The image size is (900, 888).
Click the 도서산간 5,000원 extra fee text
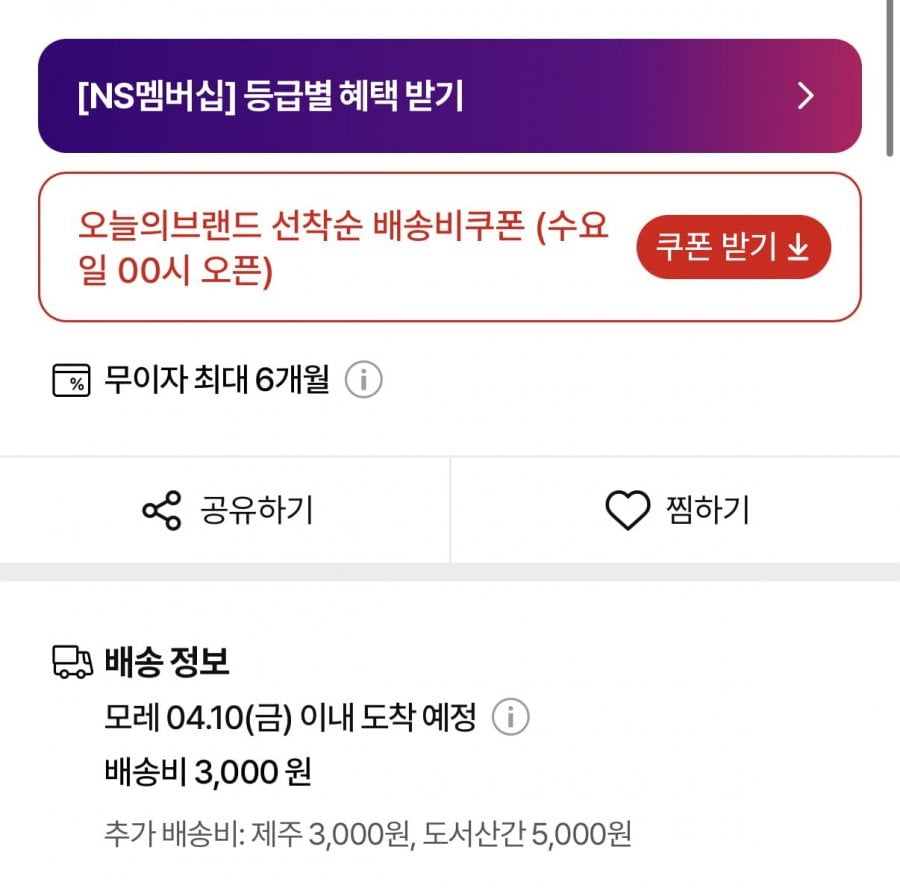coord(527,833)
